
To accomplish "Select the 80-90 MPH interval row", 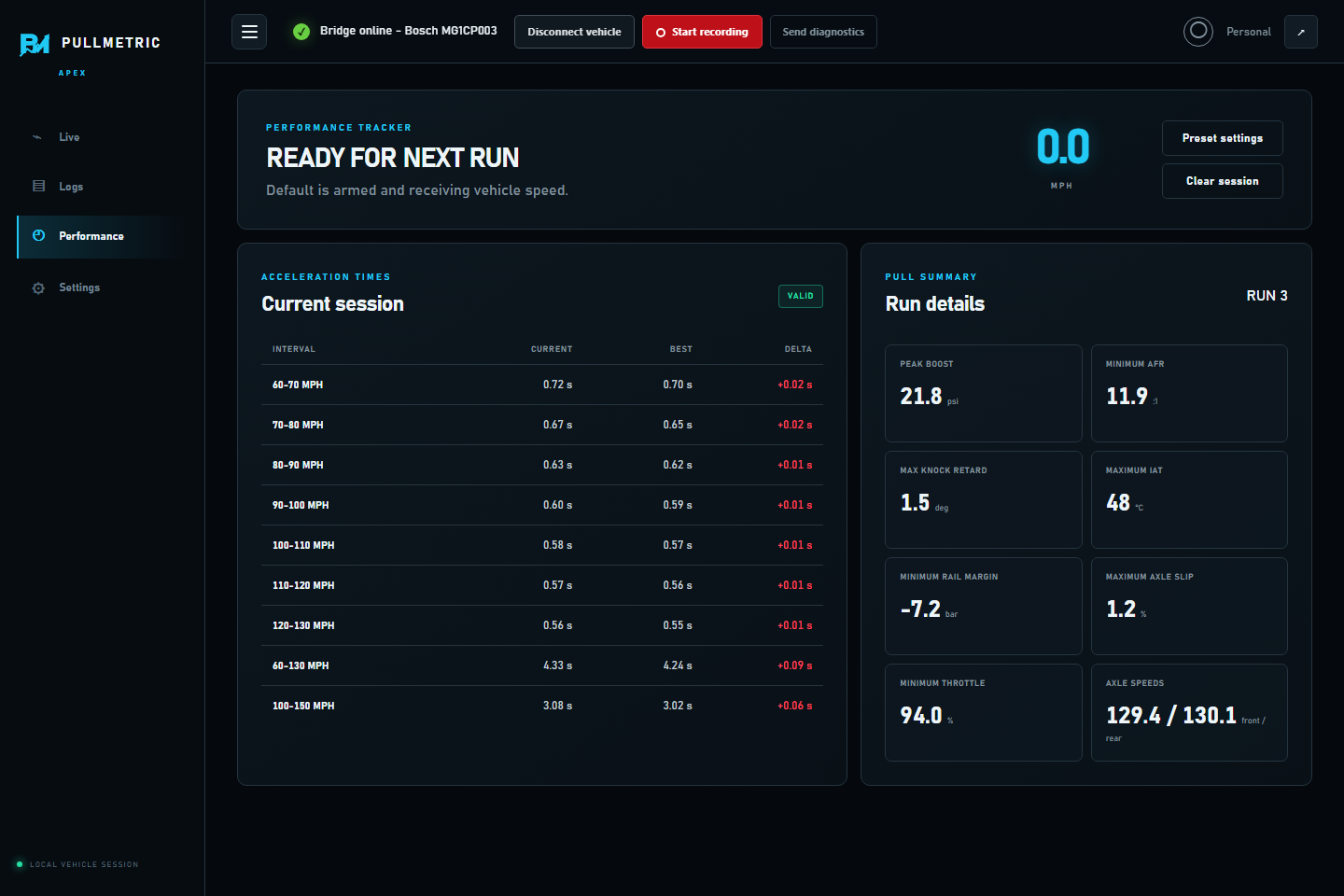I will 542,465.
